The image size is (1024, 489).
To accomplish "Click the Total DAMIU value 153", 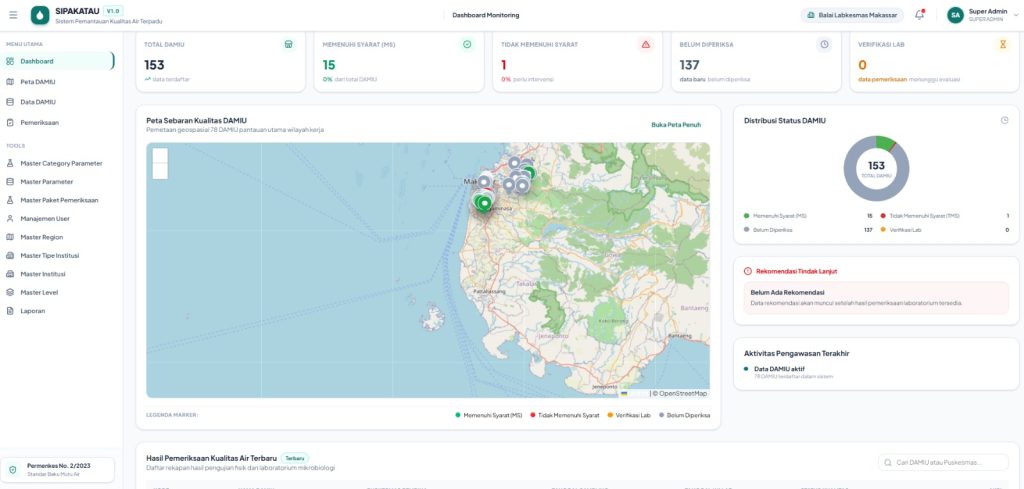I will coord(154,65).
